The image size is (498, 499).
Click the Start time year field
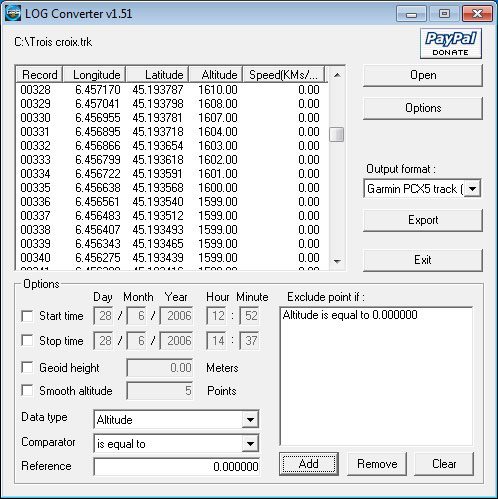pos(176,316)
